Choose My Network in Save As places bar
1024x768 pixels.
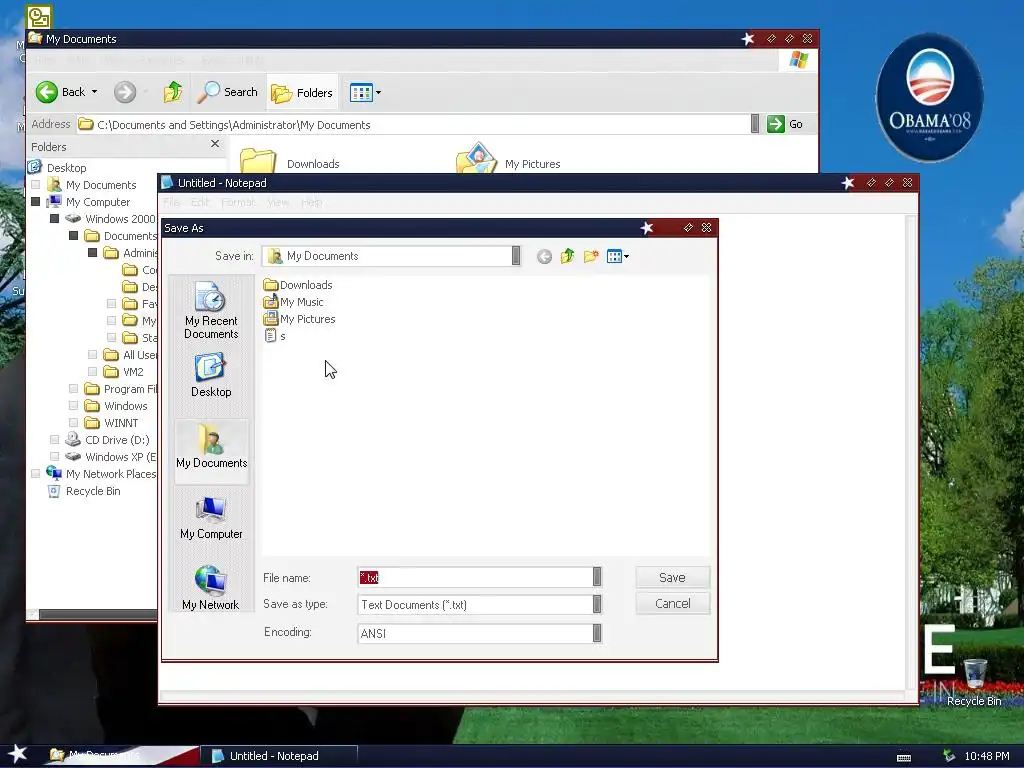[x=210, y=588]
